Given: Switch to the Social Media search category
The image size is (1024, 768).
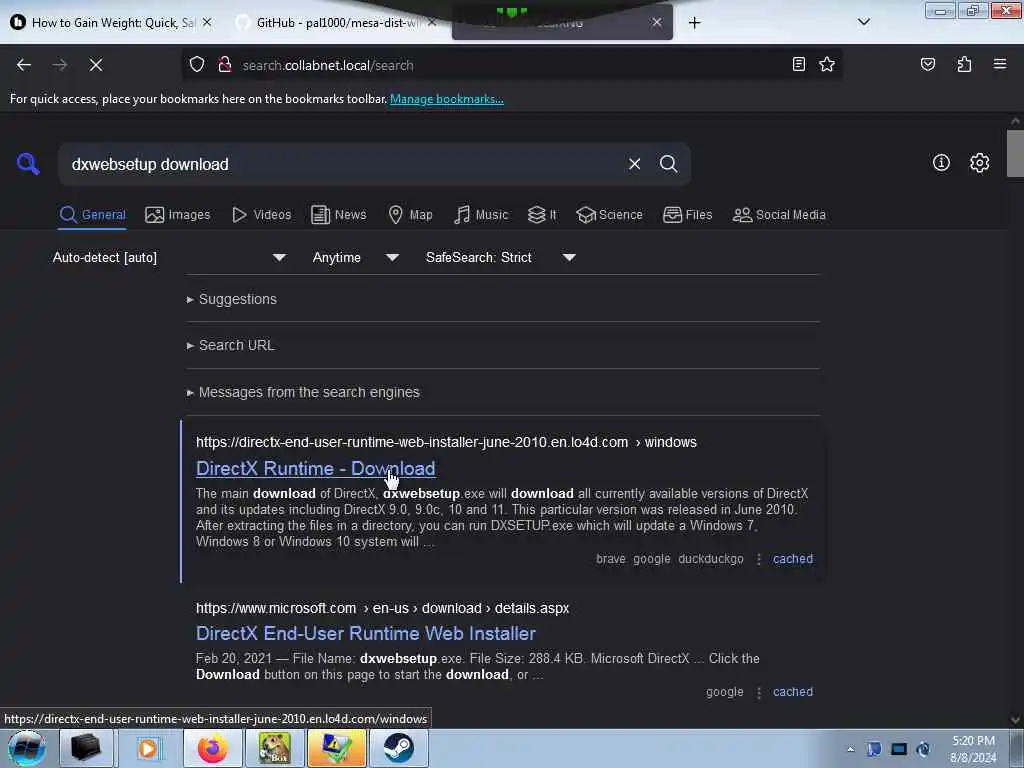Looking at the screenshot, I should pos(779,215).
